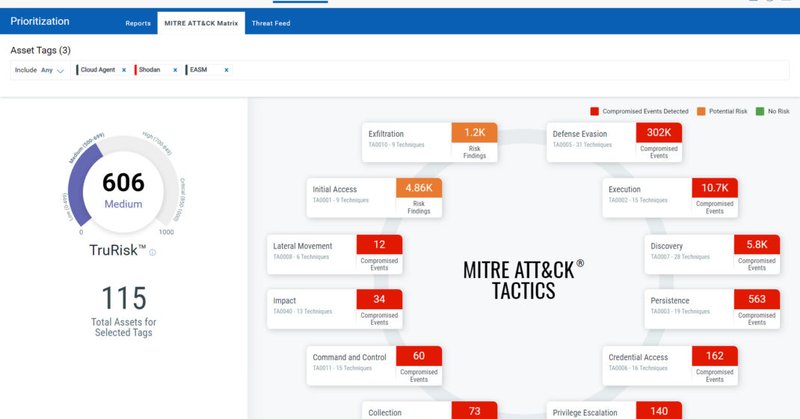Screen dimensions: 800x419
Task: Click the 34 compromised events badge
Action: pyautogui.click(x=379, y=299)
